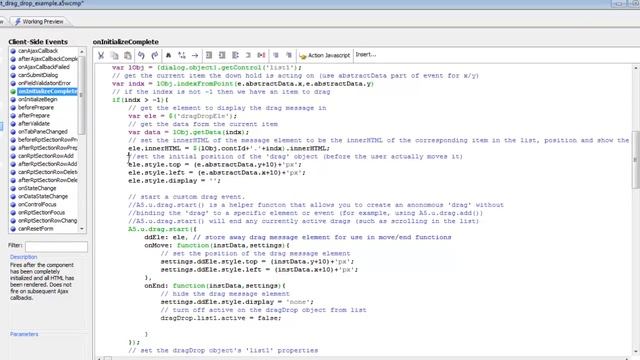
Task: Click the 'onEnd: function(instData,settings){' line
Action: pyautogui.click(x=215, y=286)
